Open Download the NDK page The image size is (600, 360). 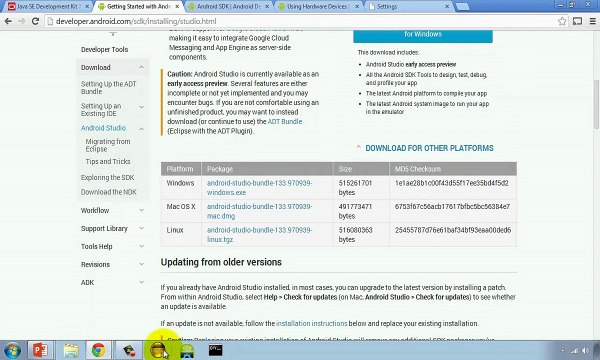tap(109, 192)
